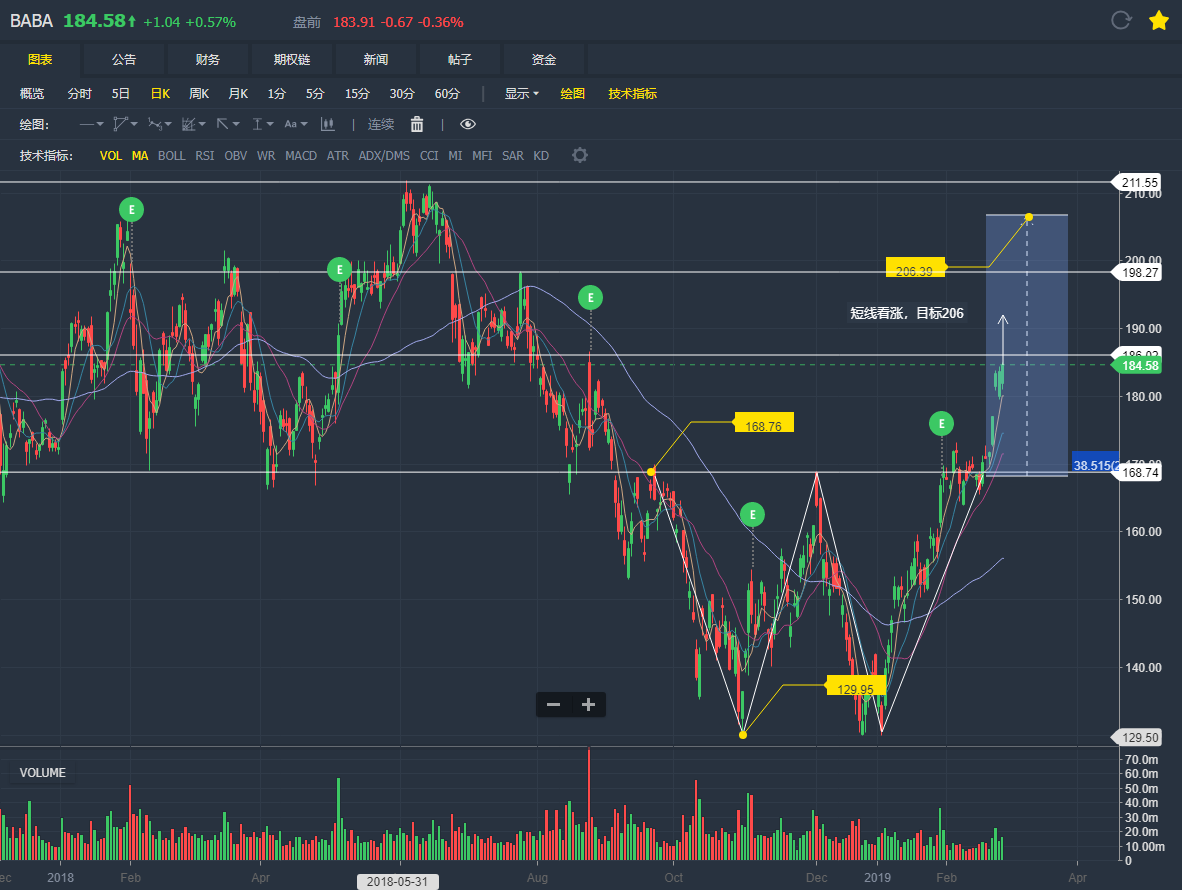Open the 期权链 option chain tab
Screen dimensions: 1182x890
(x=292, y=60)
